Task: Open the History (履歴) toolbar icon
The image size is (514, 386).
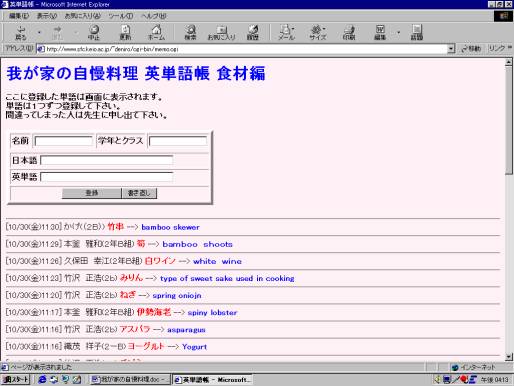Action: coord(253,33)
